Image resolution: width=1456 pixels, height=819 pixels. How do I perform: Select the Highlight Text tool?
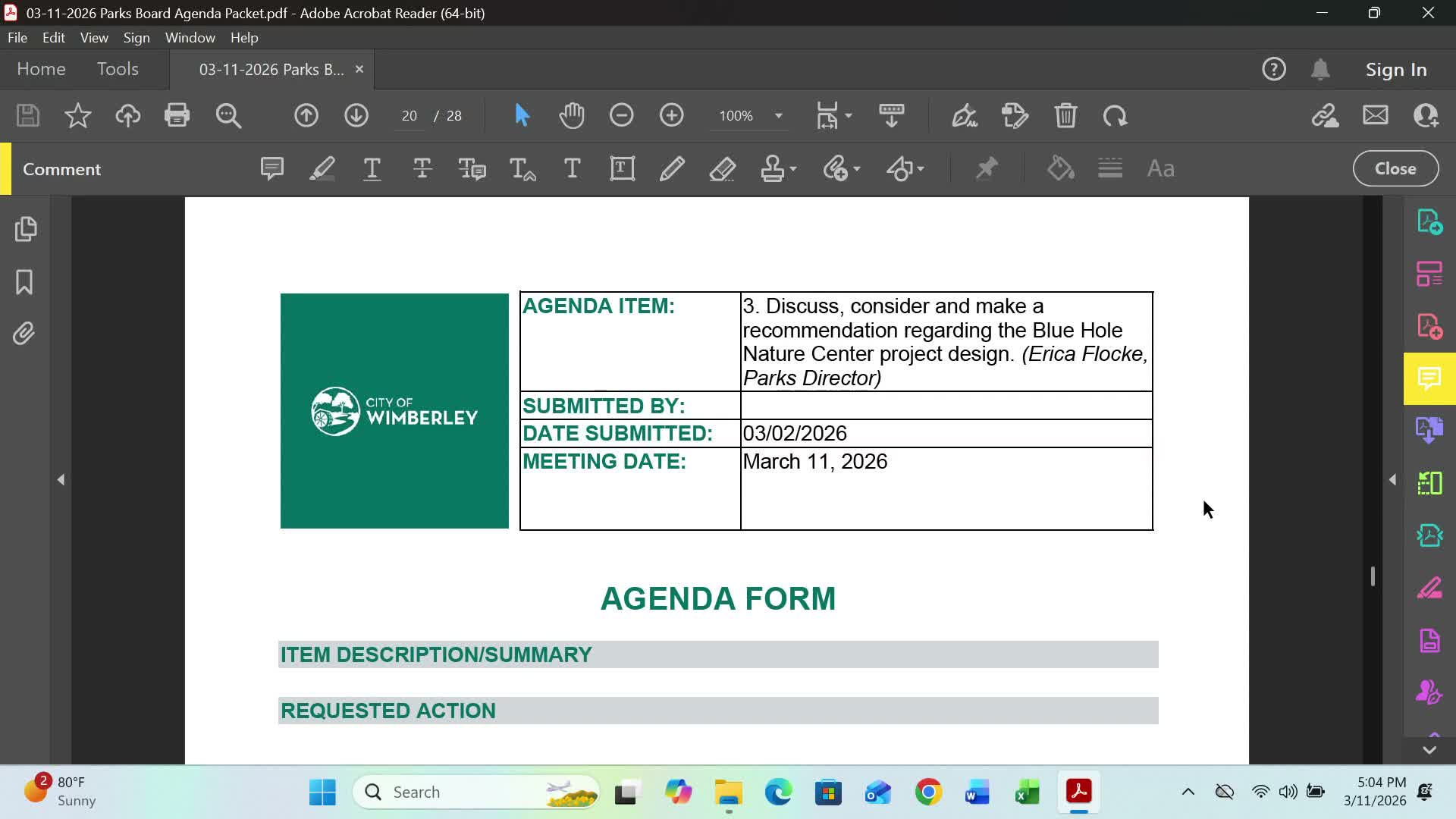click(x=322, y=168)
